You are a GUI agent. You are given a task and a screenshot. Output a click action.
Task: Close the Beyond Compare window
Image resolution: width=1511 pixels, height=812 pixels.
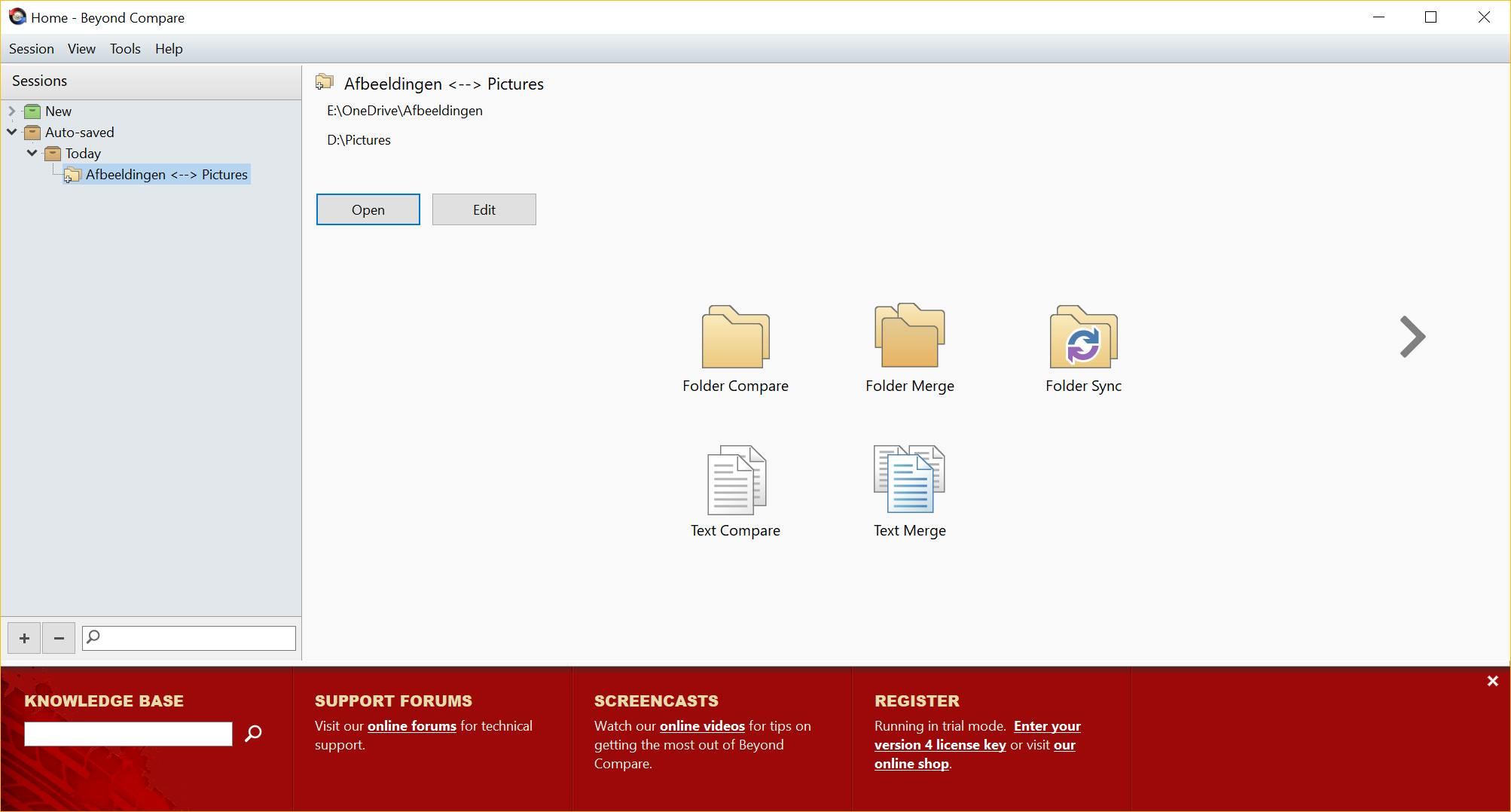1484,17
